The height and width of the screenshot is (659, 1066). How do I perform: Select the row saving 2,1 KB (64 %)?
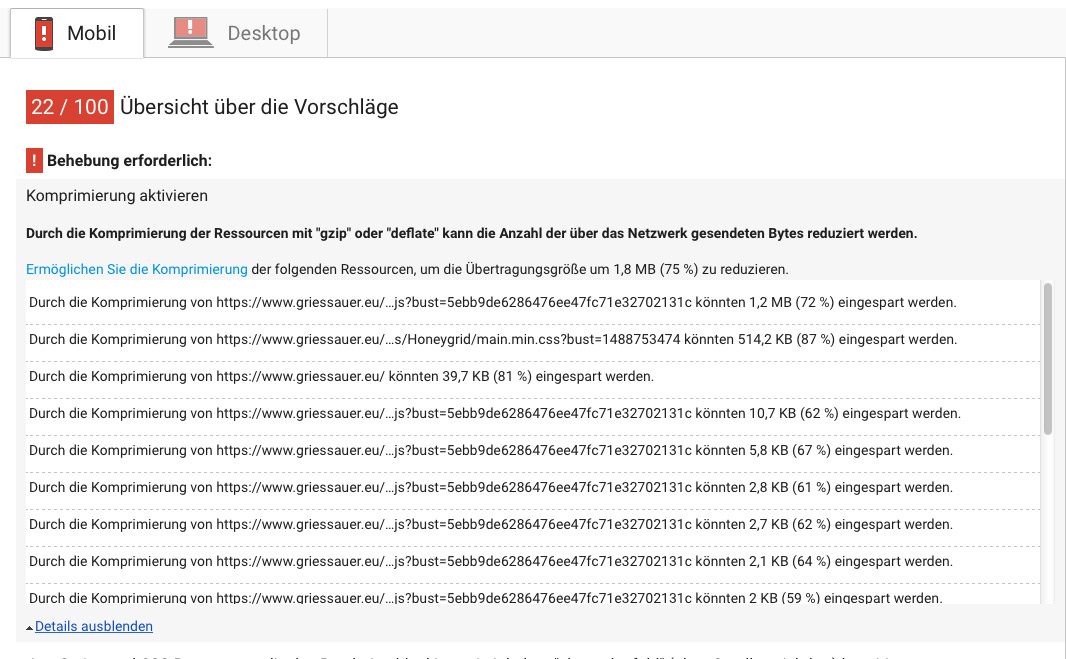coord(490,561)
